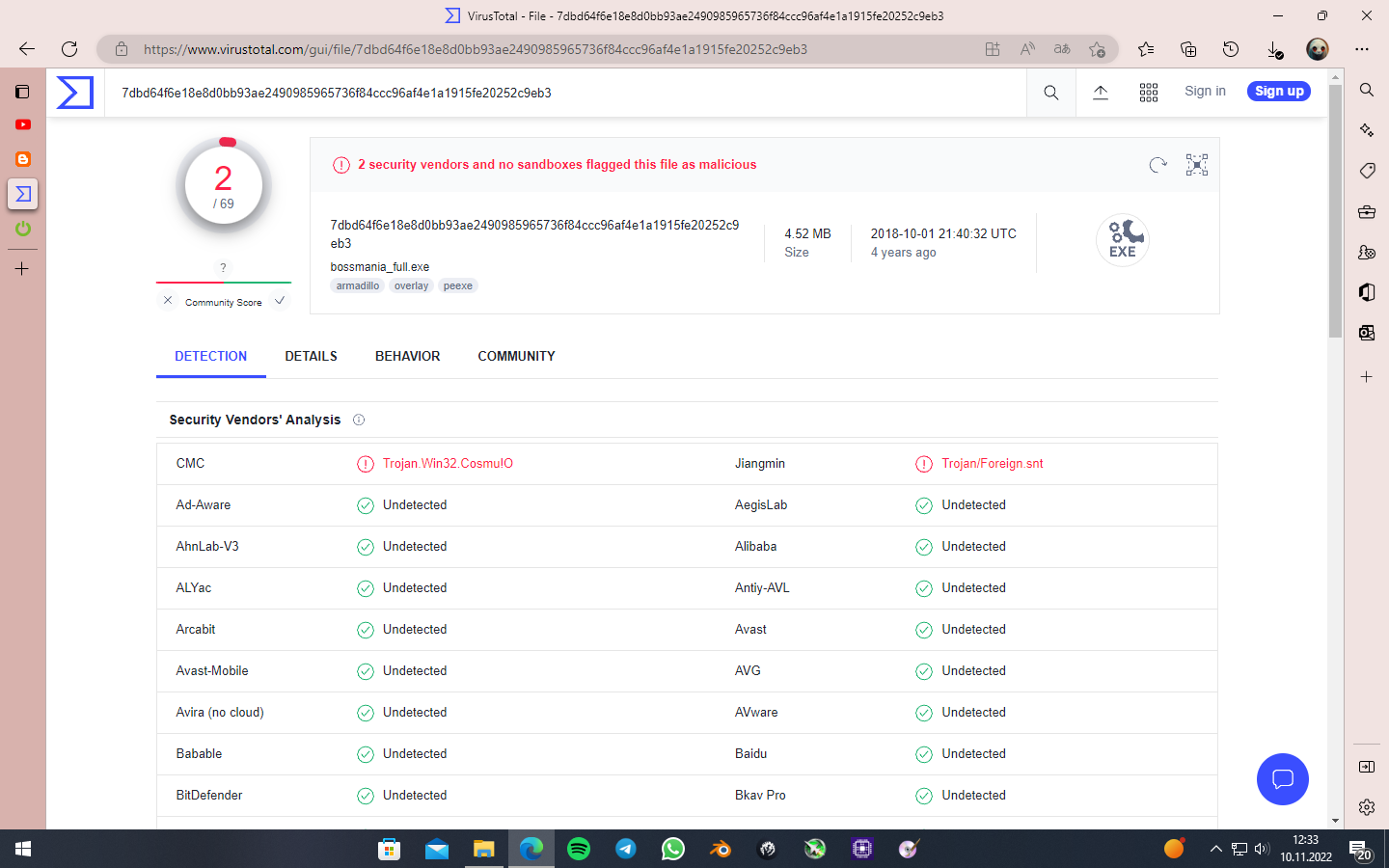
Task: Open the browser history icon
Action: (1231, 49)
